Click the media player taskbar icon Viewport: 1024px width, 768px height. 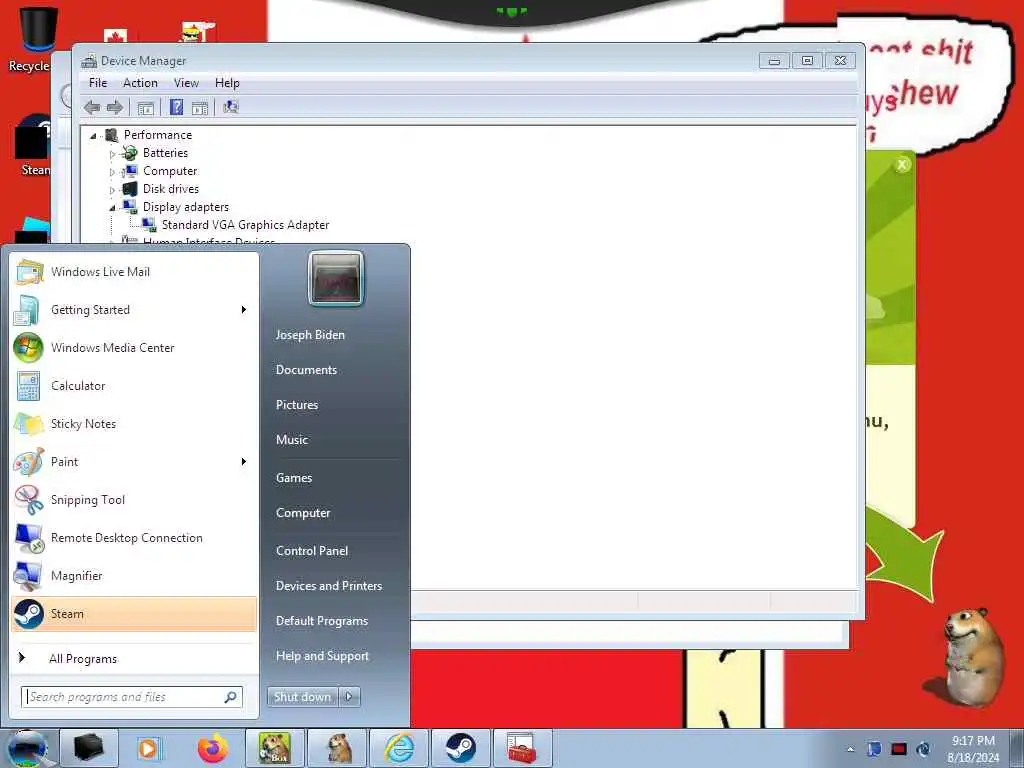pos(150,748)
